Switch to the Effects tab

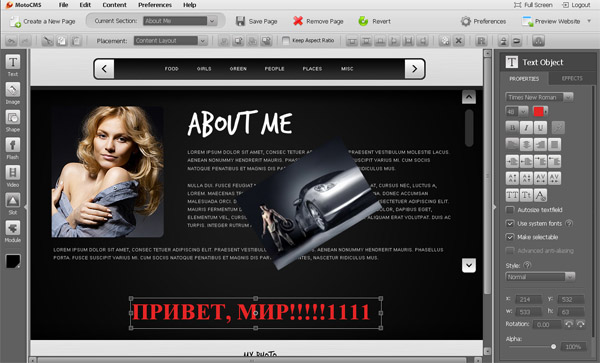pyautogui.click(x=572, y=78)
